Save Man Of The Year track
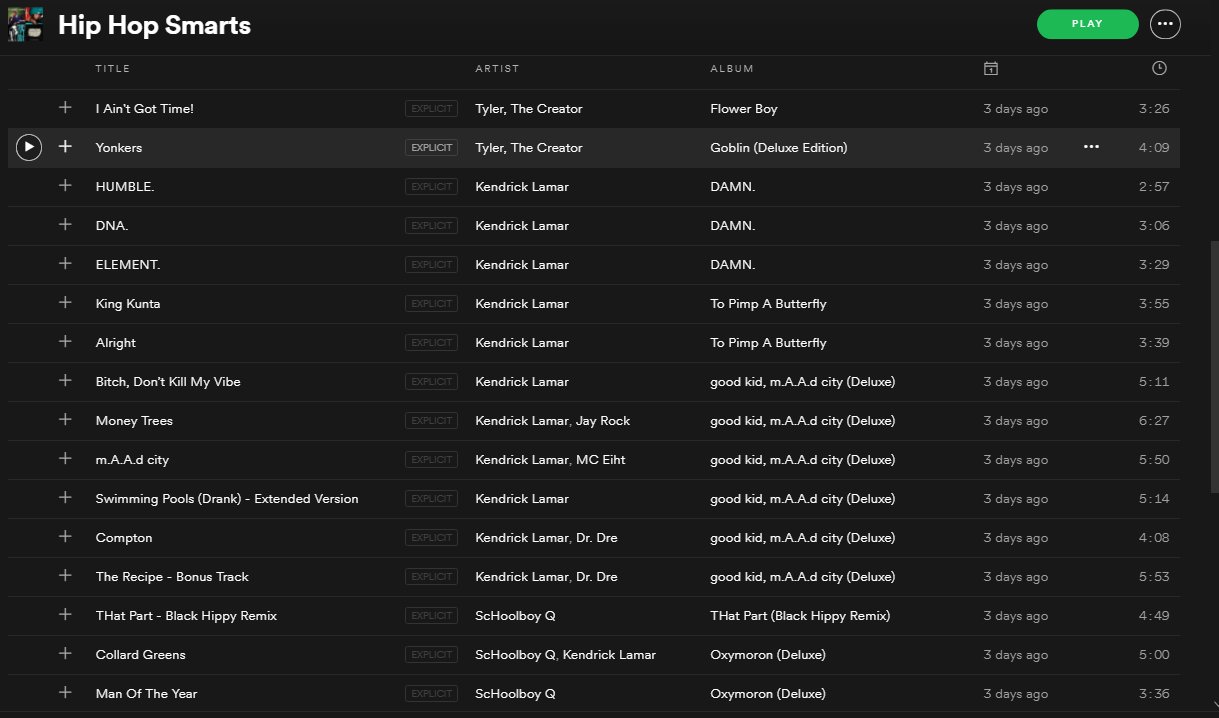 [x=65, y=692]
